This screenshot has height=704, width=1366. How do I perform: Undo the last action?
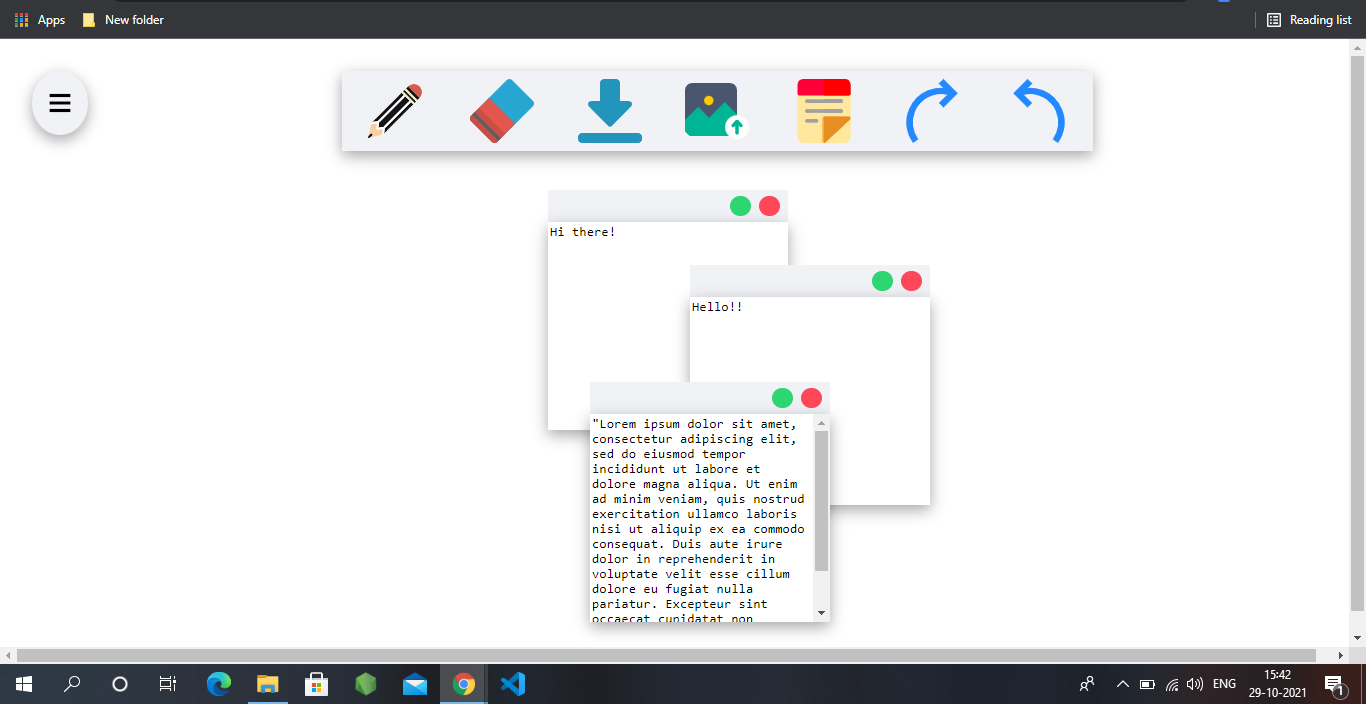[1038, 111]
